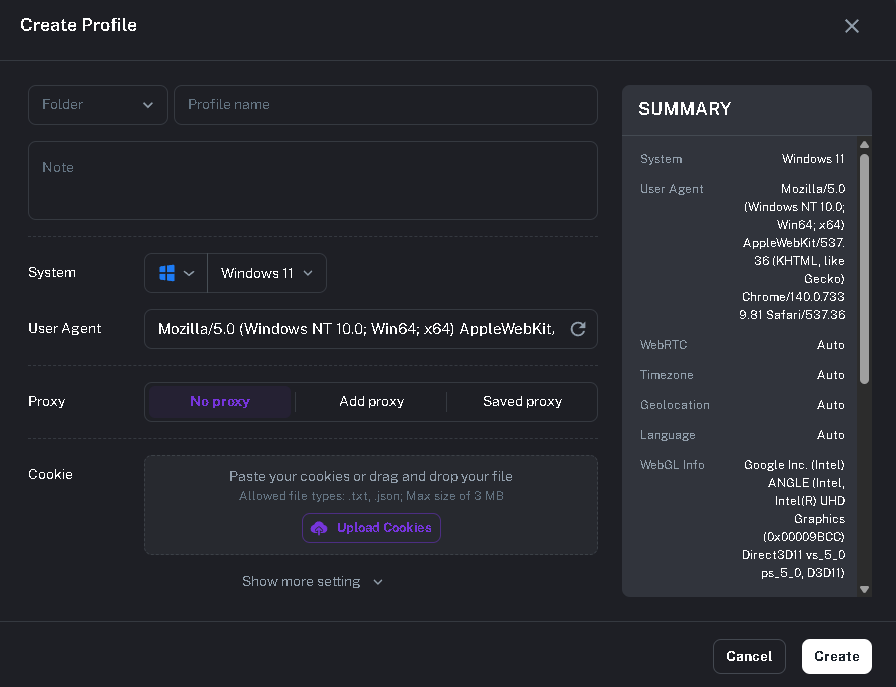Open the operating system type chevron
Screen dimensions: 896x687
pyautogui.click(x=189, y=273)
